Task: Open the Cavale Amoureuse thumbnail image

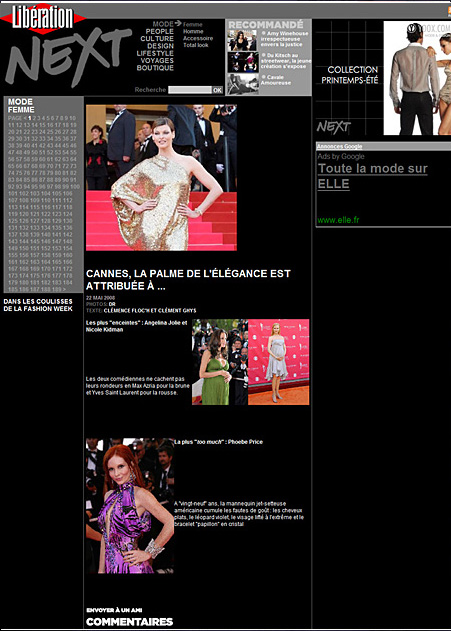Action: point(242,84)
